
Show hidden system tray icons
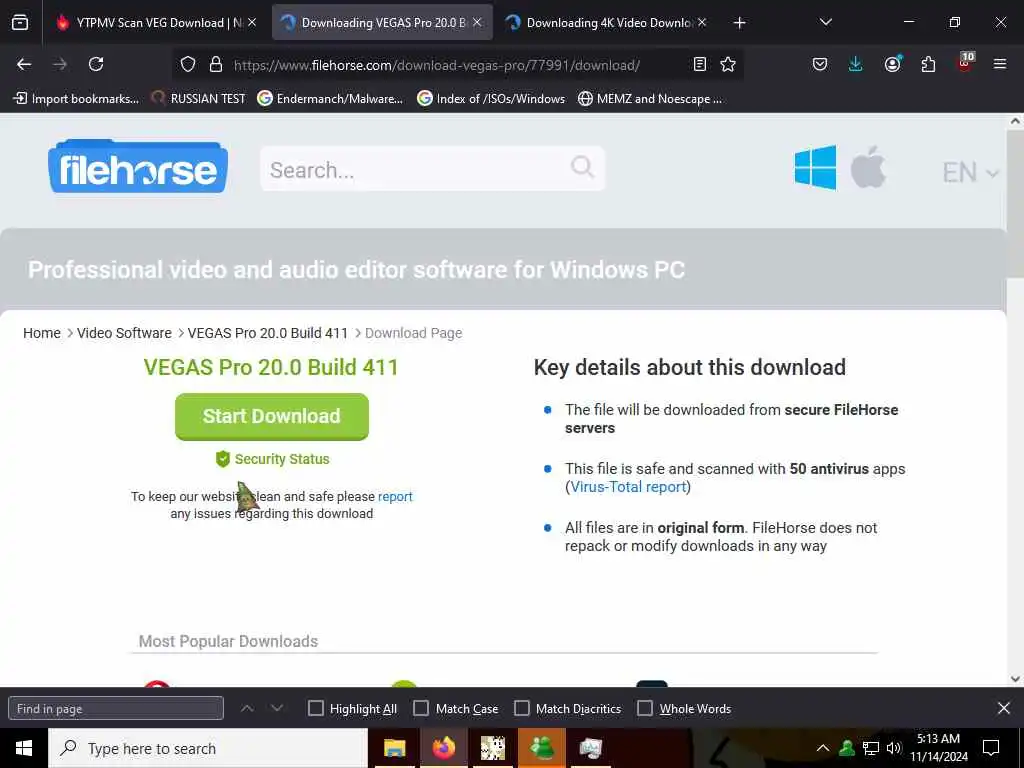[823, 748]
